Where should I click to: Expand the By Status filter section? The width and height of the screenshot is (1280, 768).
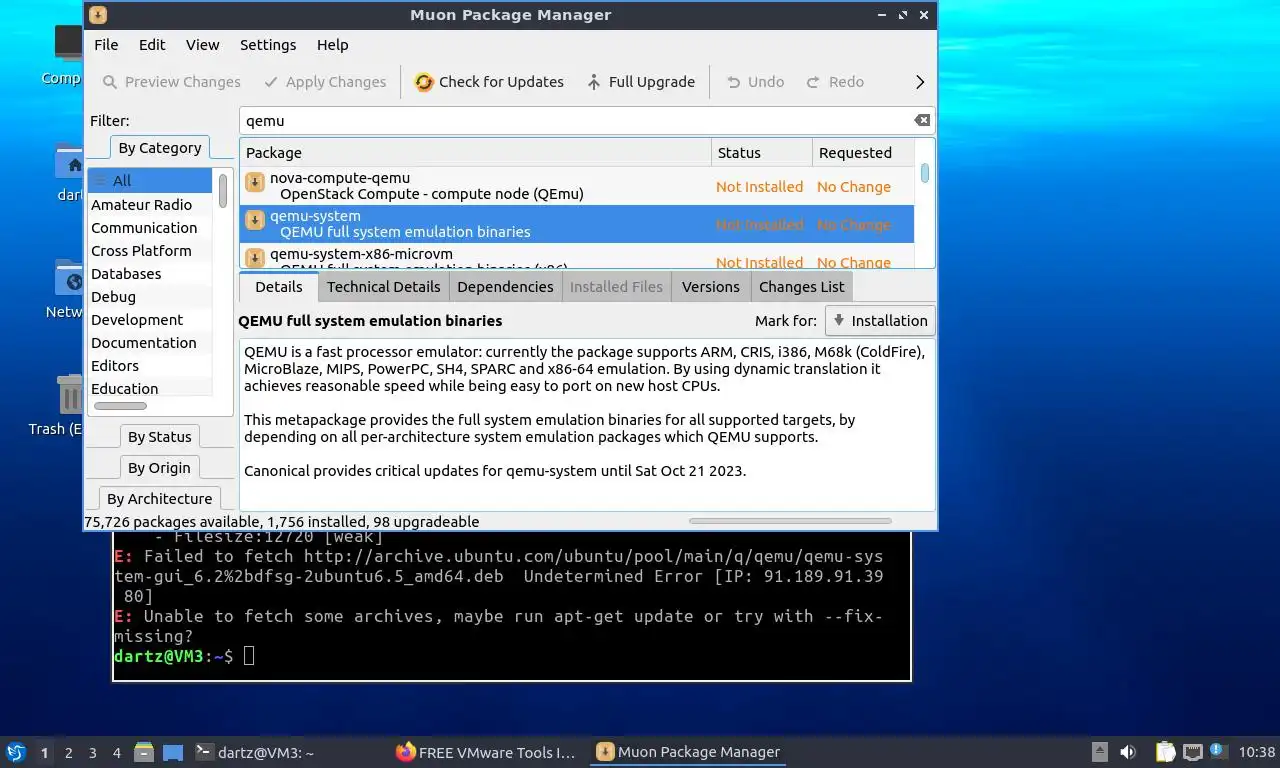(160, 437)
